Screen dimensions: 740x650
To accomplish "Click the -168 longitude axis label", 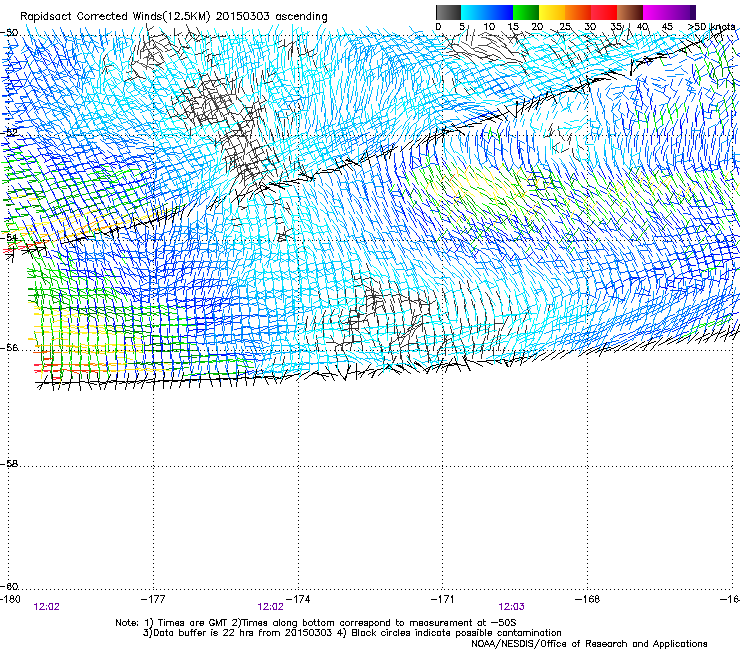I will (x=588, y=599).
